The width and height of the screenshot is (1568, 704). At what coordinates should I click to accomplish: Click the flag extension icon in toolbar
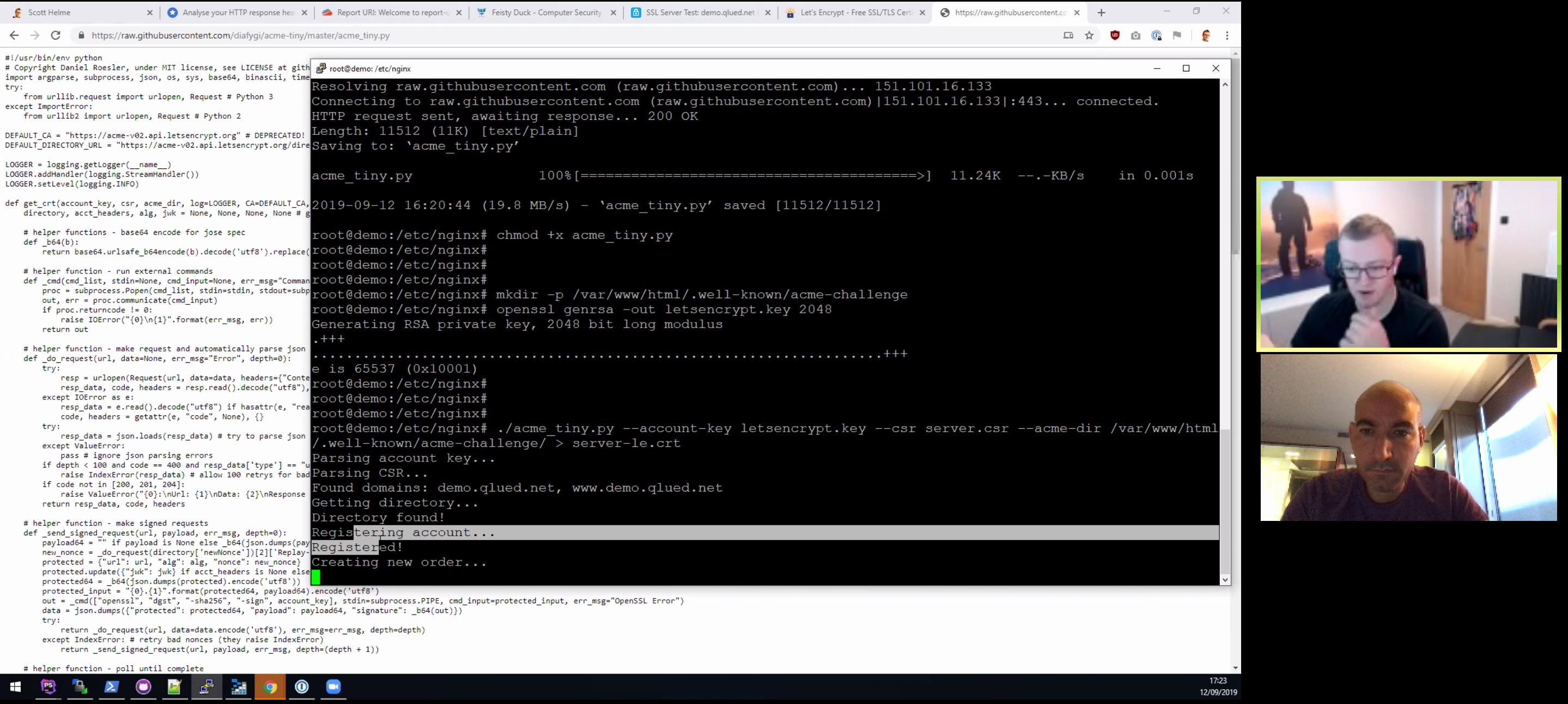(x=1177, y=35)
